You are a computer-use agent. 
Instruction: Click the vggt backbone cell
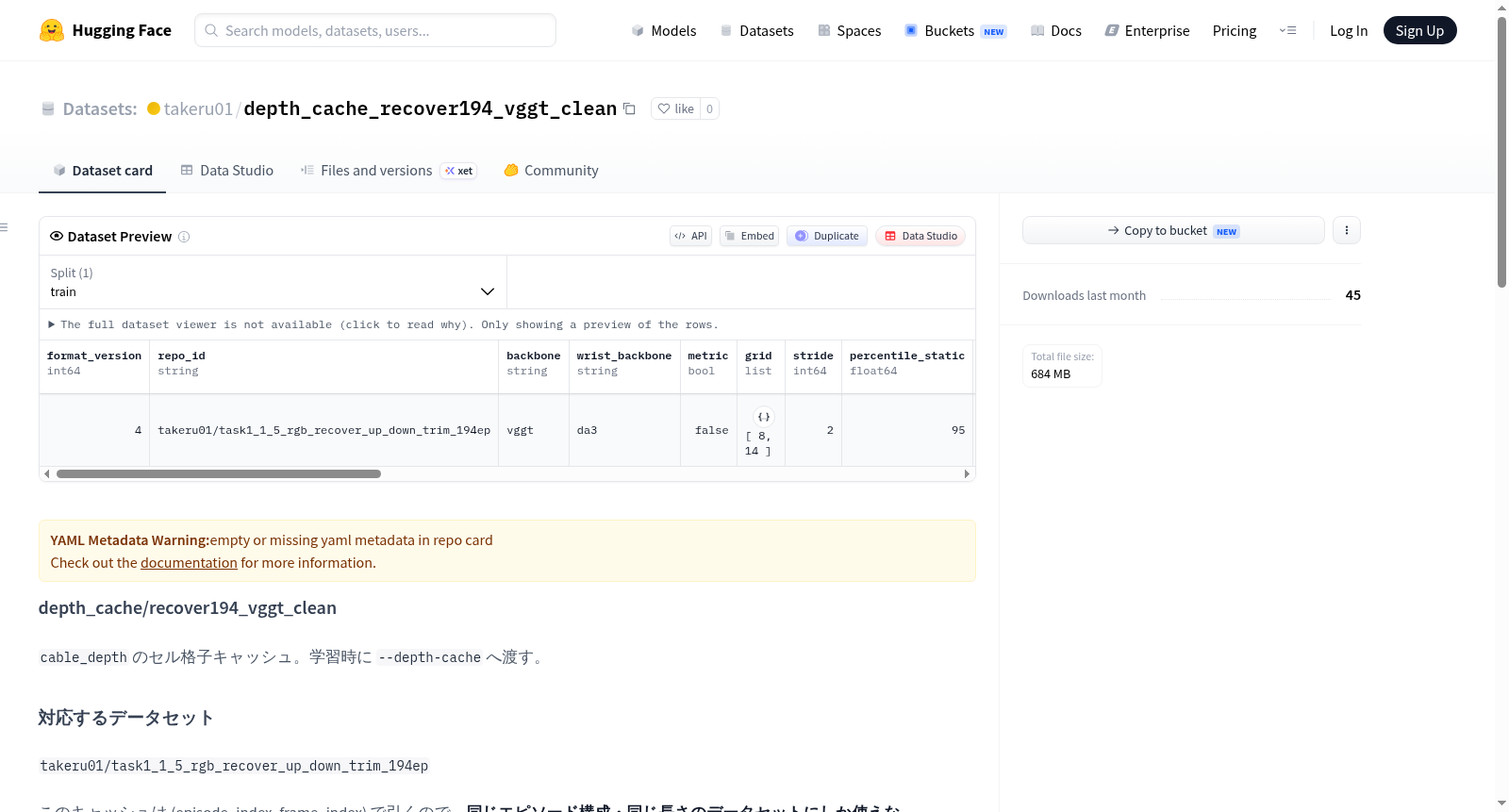[534, 430]
